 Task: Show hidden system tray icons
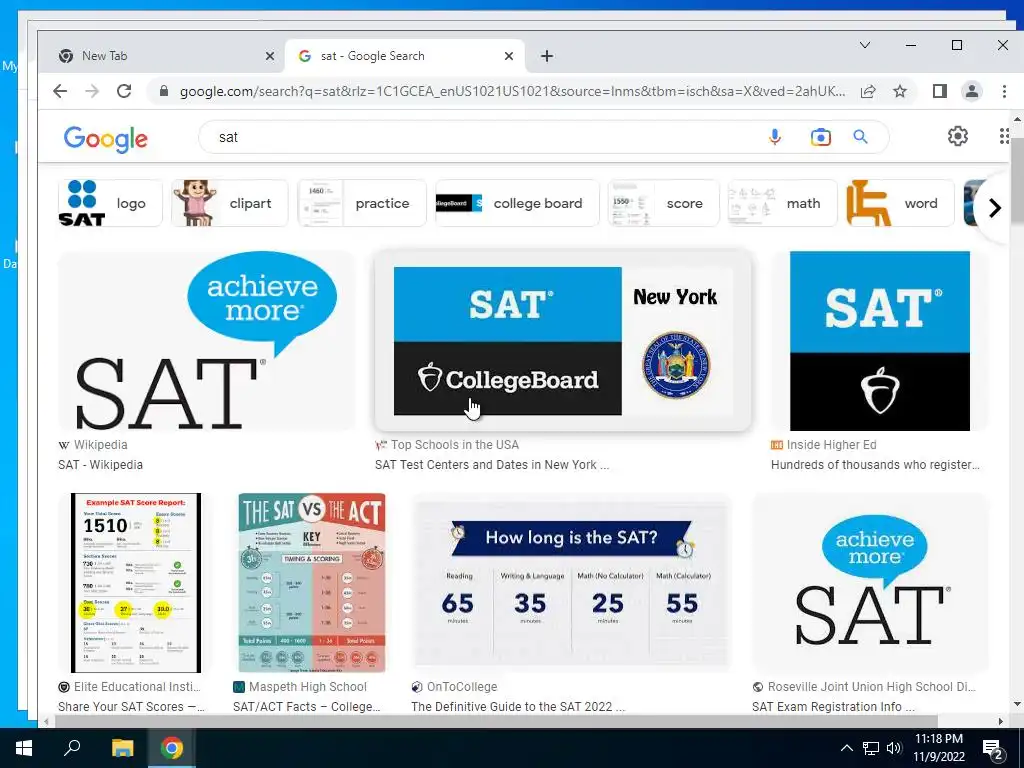[846, 748]
